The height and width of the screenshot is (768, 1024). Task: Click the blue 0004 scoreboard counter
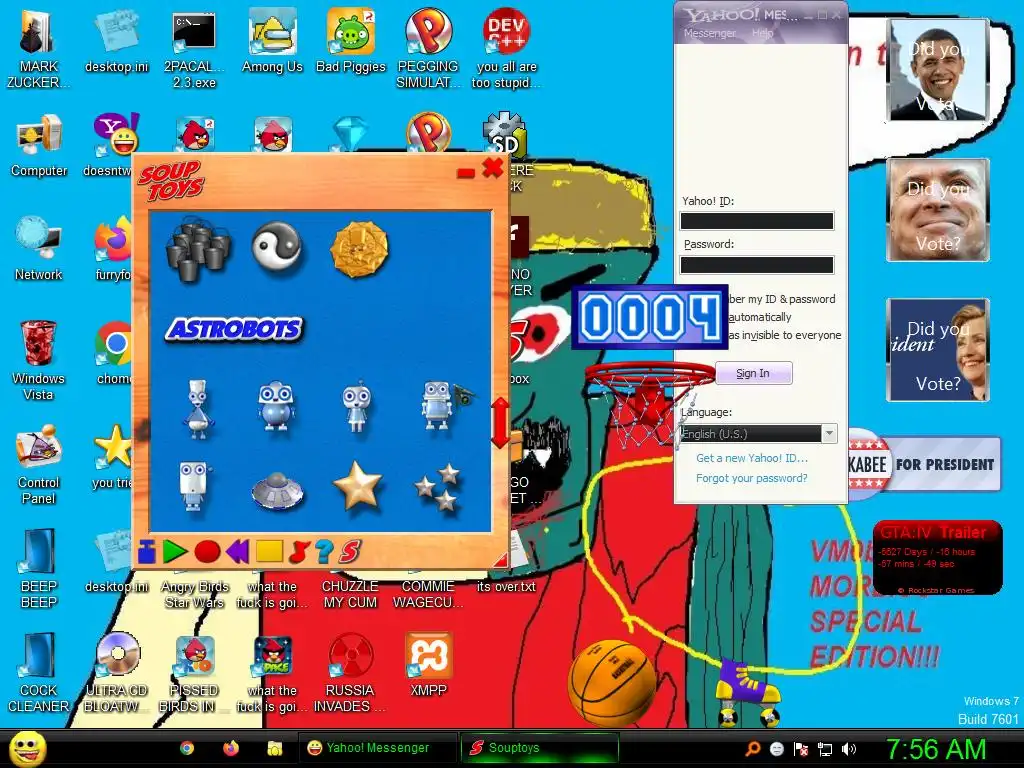pyautogui.click(x=650, y=317)
